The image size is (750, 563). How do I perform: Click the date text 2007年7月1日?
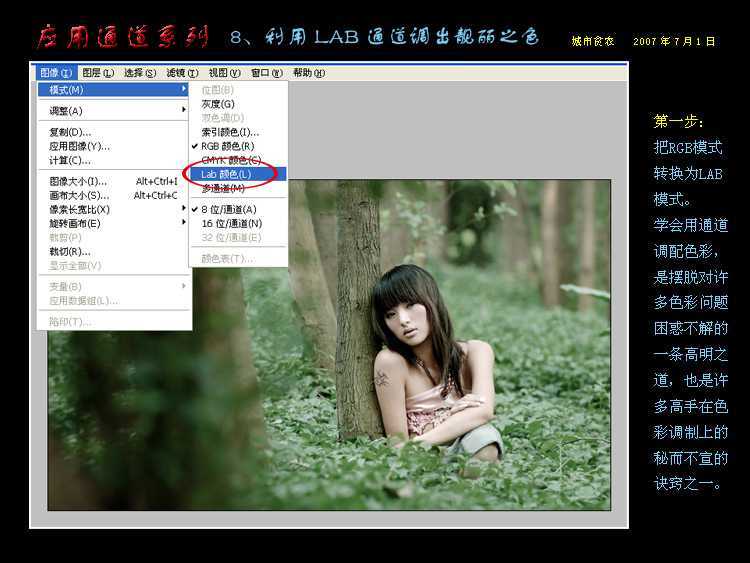[x=674, y=41]
